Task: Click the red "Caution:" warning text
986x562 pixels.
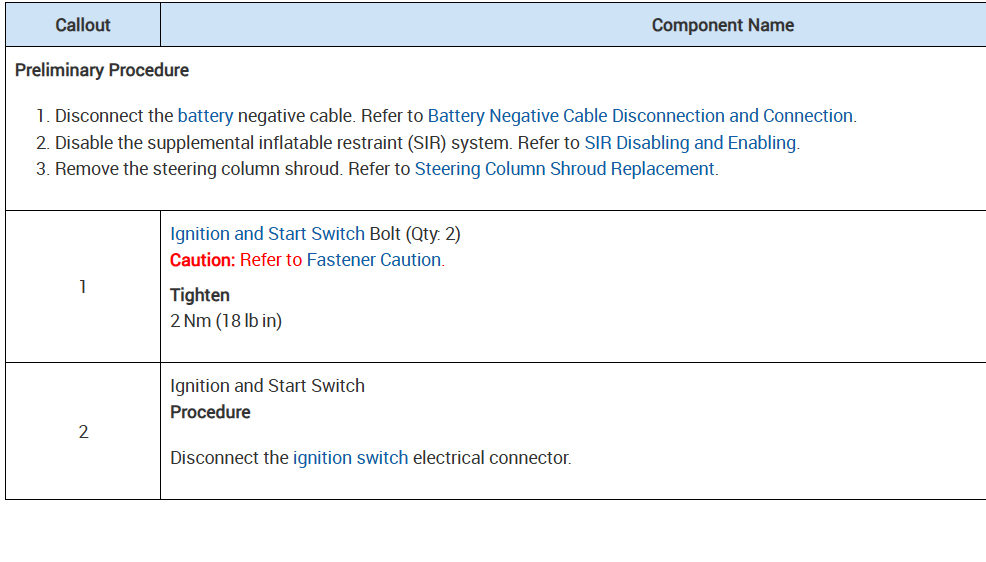Action: (x=202, y=260)
